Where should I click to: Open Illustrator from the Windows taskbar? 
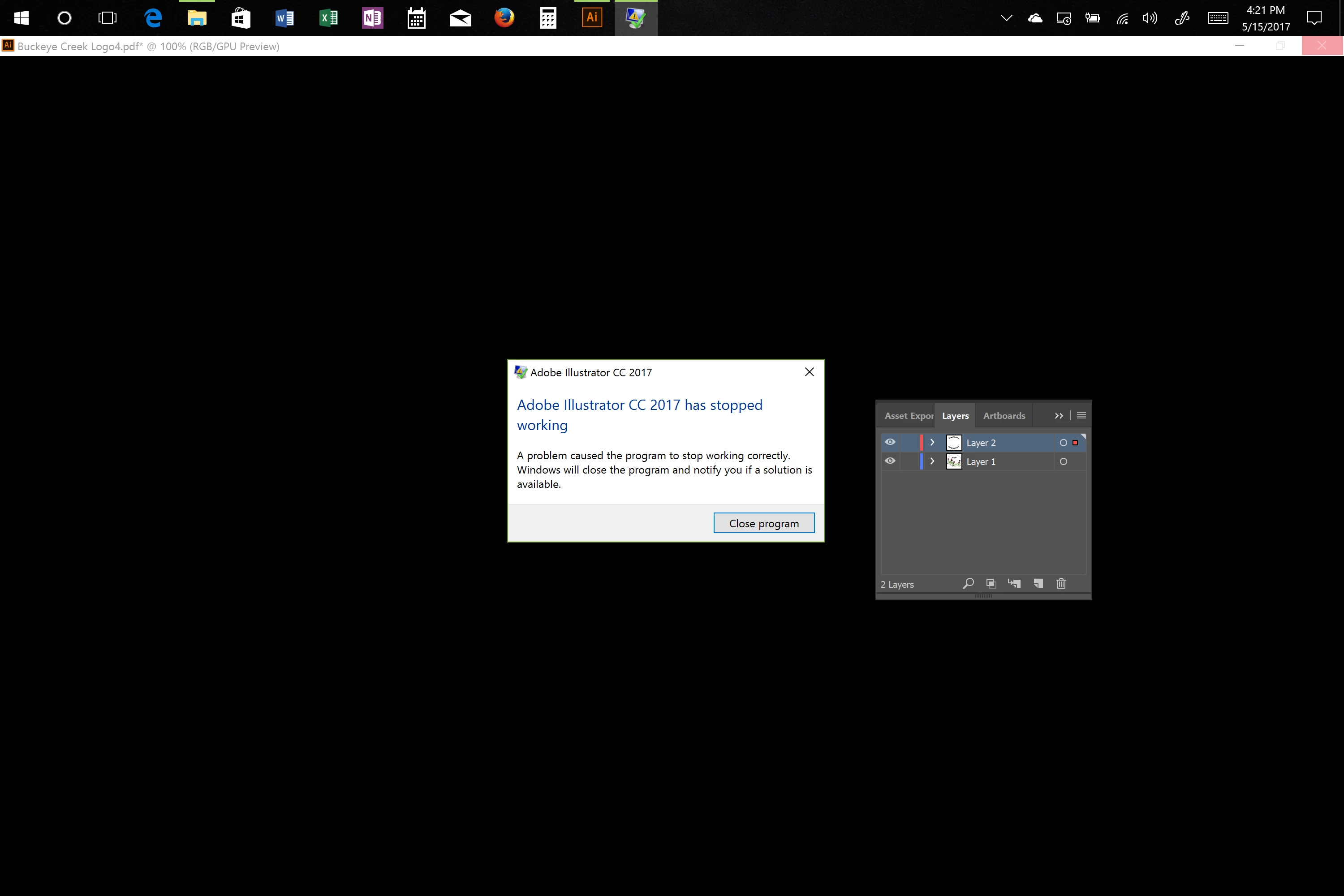591,18
